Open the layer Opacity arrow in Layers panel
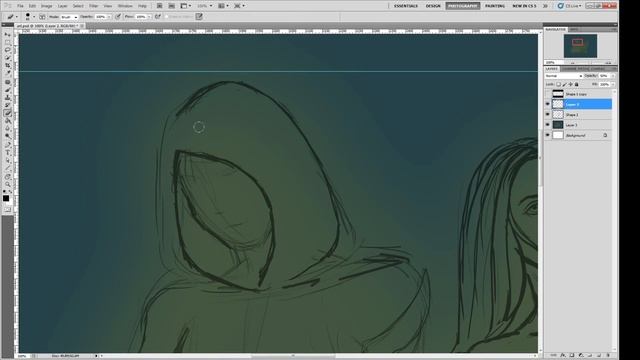Image resolution: width=640 pixels, height=360 pixels. tap(613, 76)
